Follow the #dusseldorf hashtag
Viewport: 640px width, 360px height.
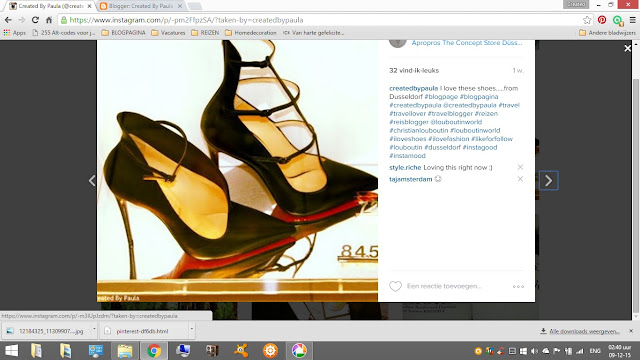[x=442, y=147]
